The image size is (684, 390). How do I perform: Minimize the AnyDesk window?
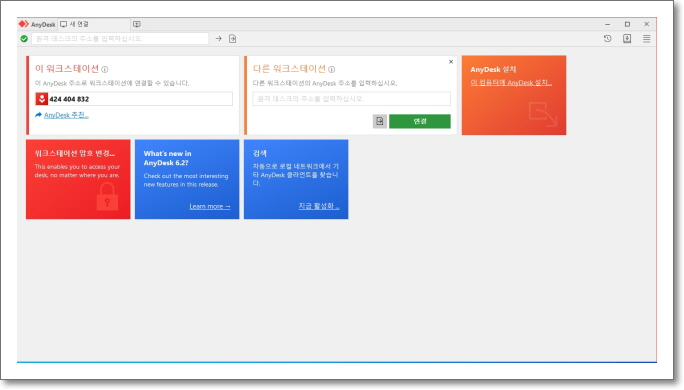(607, 24)
